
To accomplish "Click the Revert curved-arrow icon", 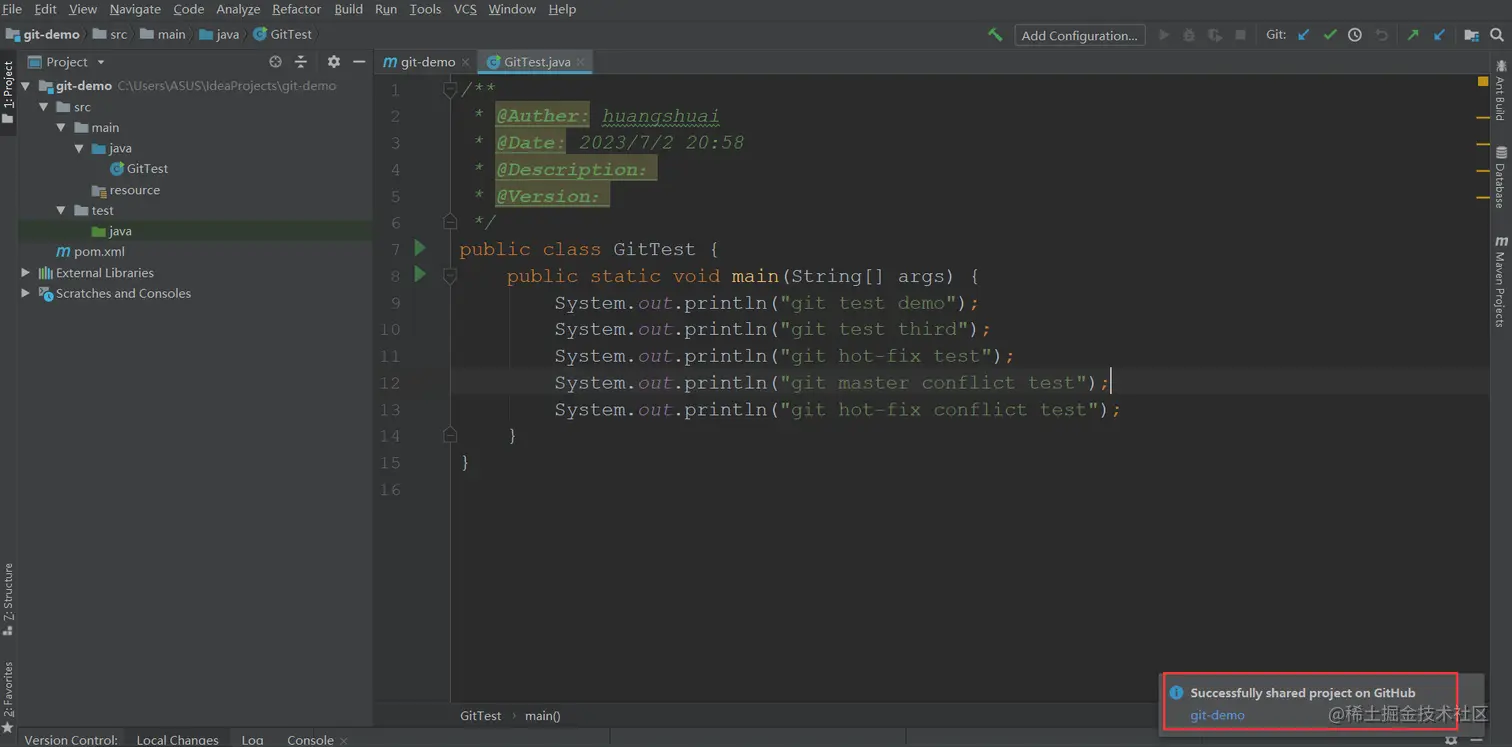I will tap(1382, 35).
